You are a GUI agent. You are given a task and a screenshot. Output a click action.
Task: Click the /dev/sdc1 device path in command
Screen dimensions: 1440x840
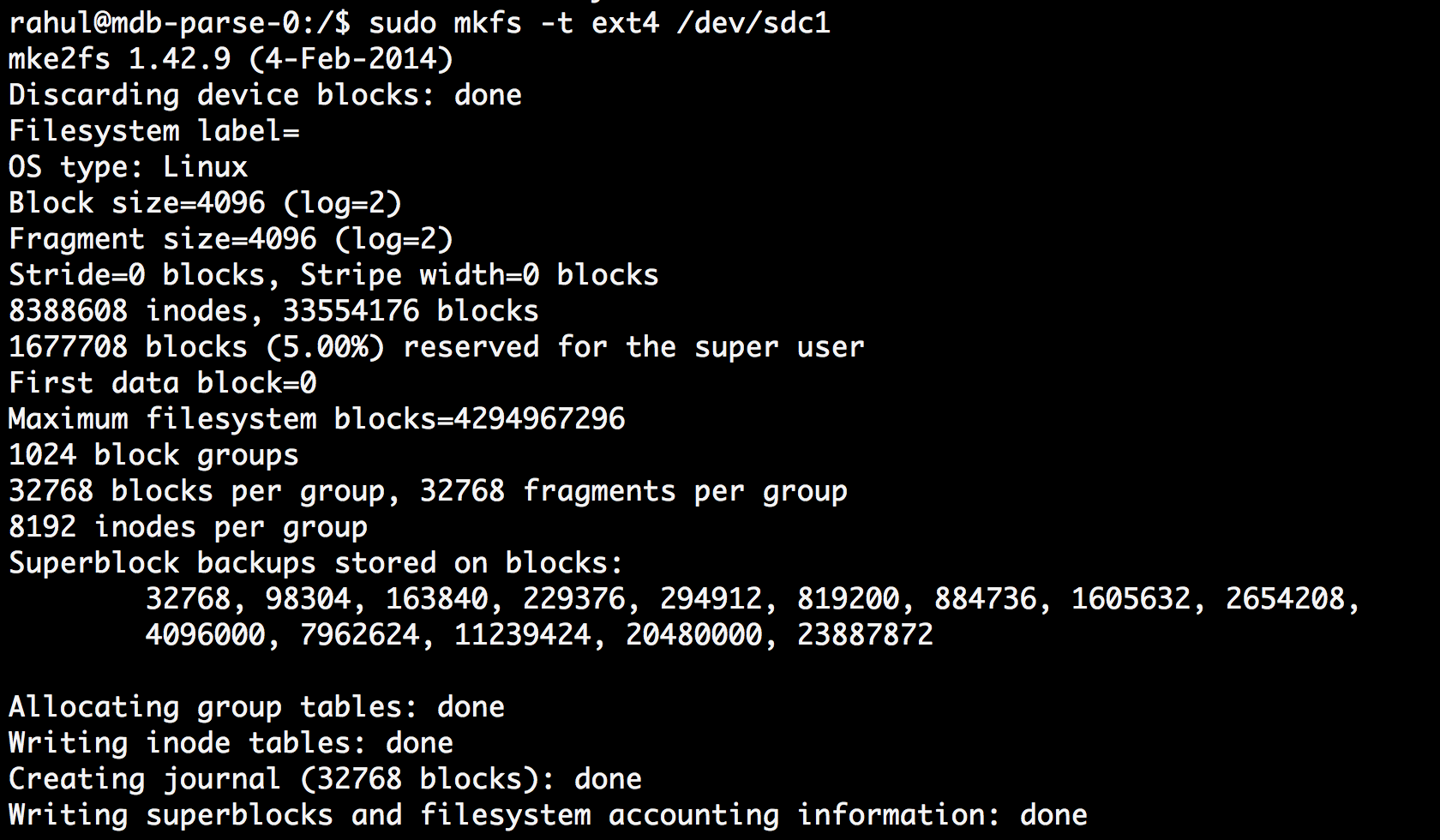tap(753, 23)
